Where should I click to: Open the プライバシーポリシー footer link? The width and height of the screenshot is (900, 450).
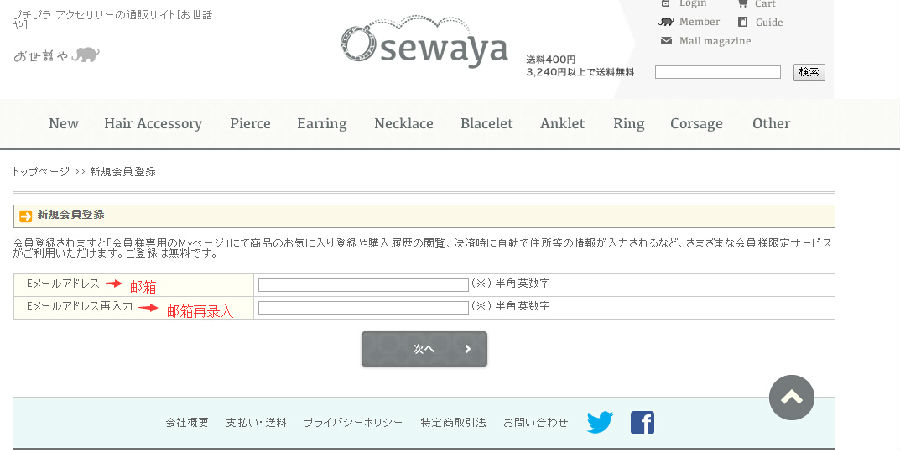click(x=353, y=423)
